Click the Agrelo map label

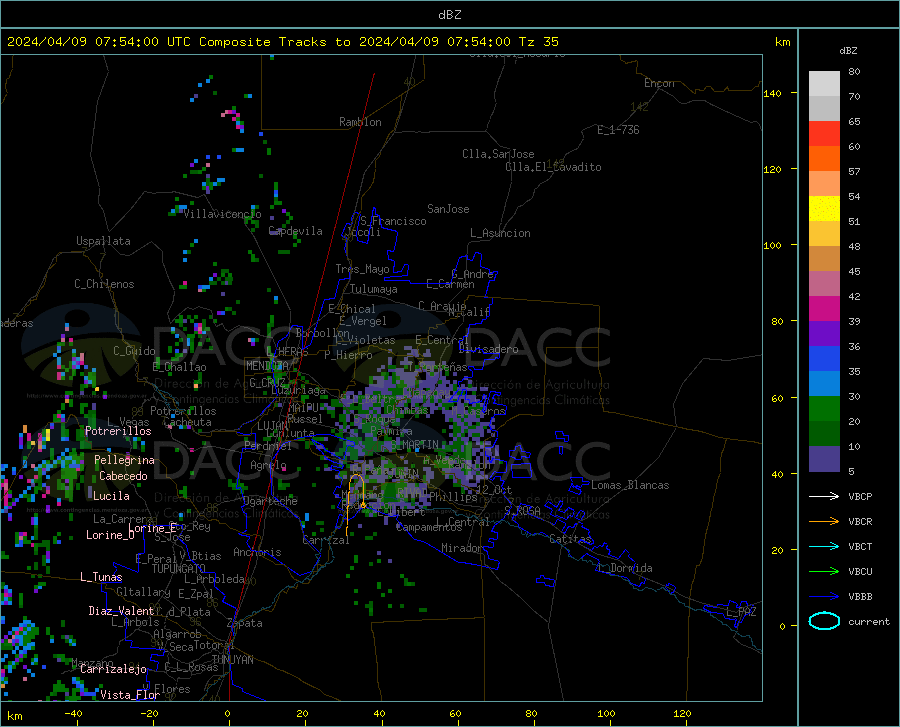[x=268, y=465]
